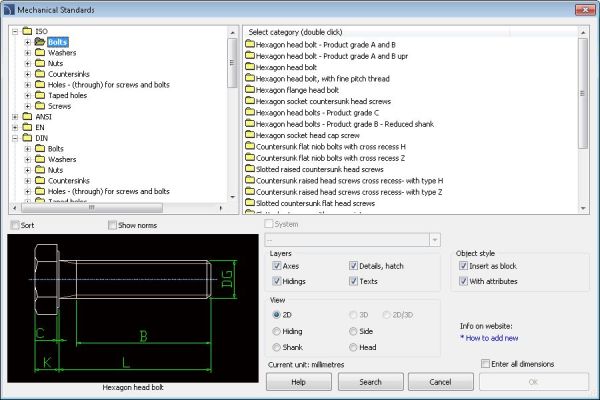The height and width of the screenshot is (400, 600).
Task: Click the tree horizontal scroll right arrow
Action: pos(221,208)
